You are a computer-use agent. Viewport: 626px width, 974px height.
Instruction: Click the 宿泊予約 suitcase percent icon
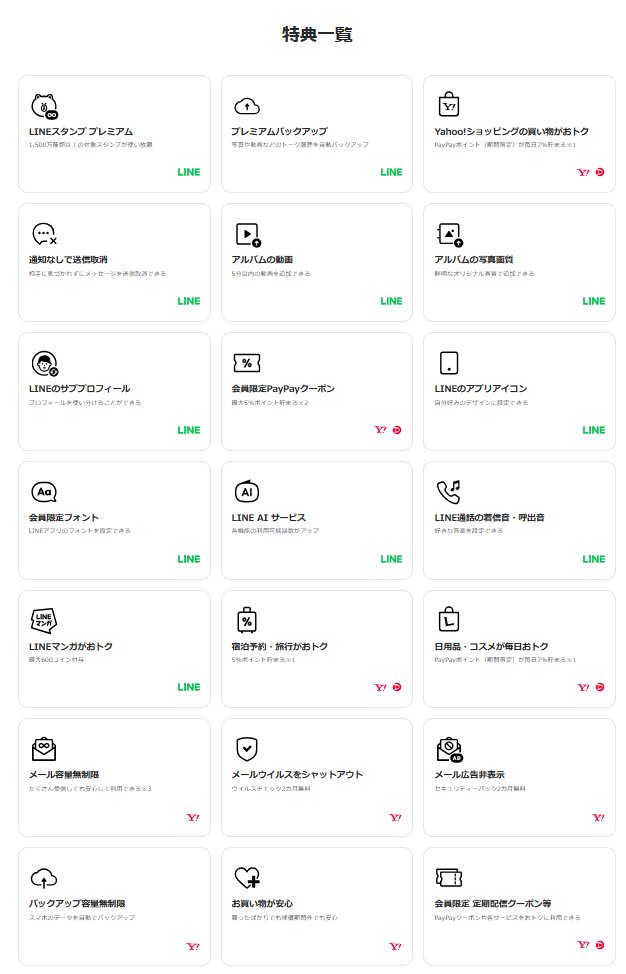point(247,620)
